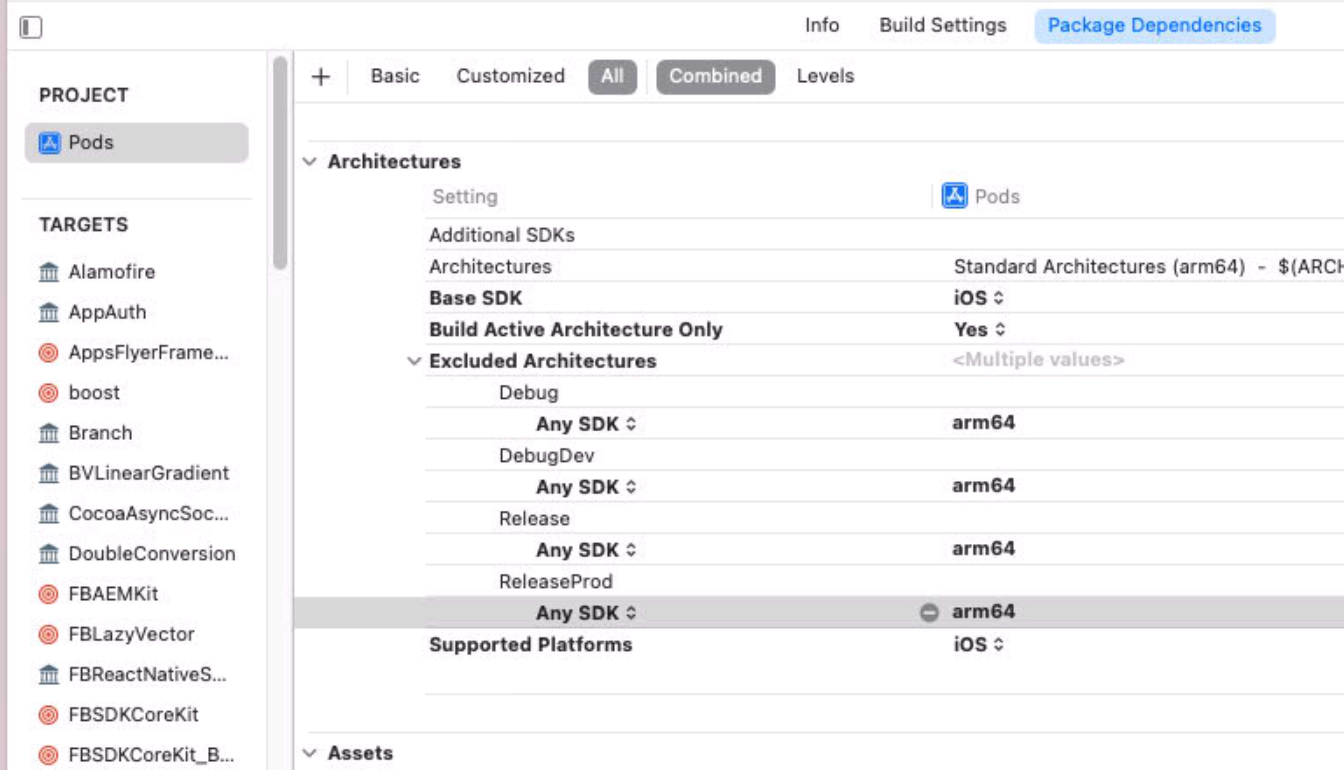Open Build Active Architecture Only Yes popup
The image size is (1344, 770).
[979, 330]
